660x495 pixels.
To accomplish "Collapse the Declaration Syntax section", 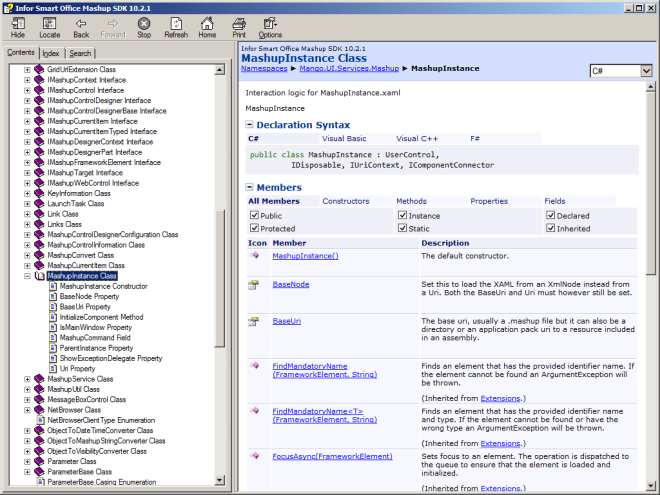I will pyautogui.click(x=250, y=124).
